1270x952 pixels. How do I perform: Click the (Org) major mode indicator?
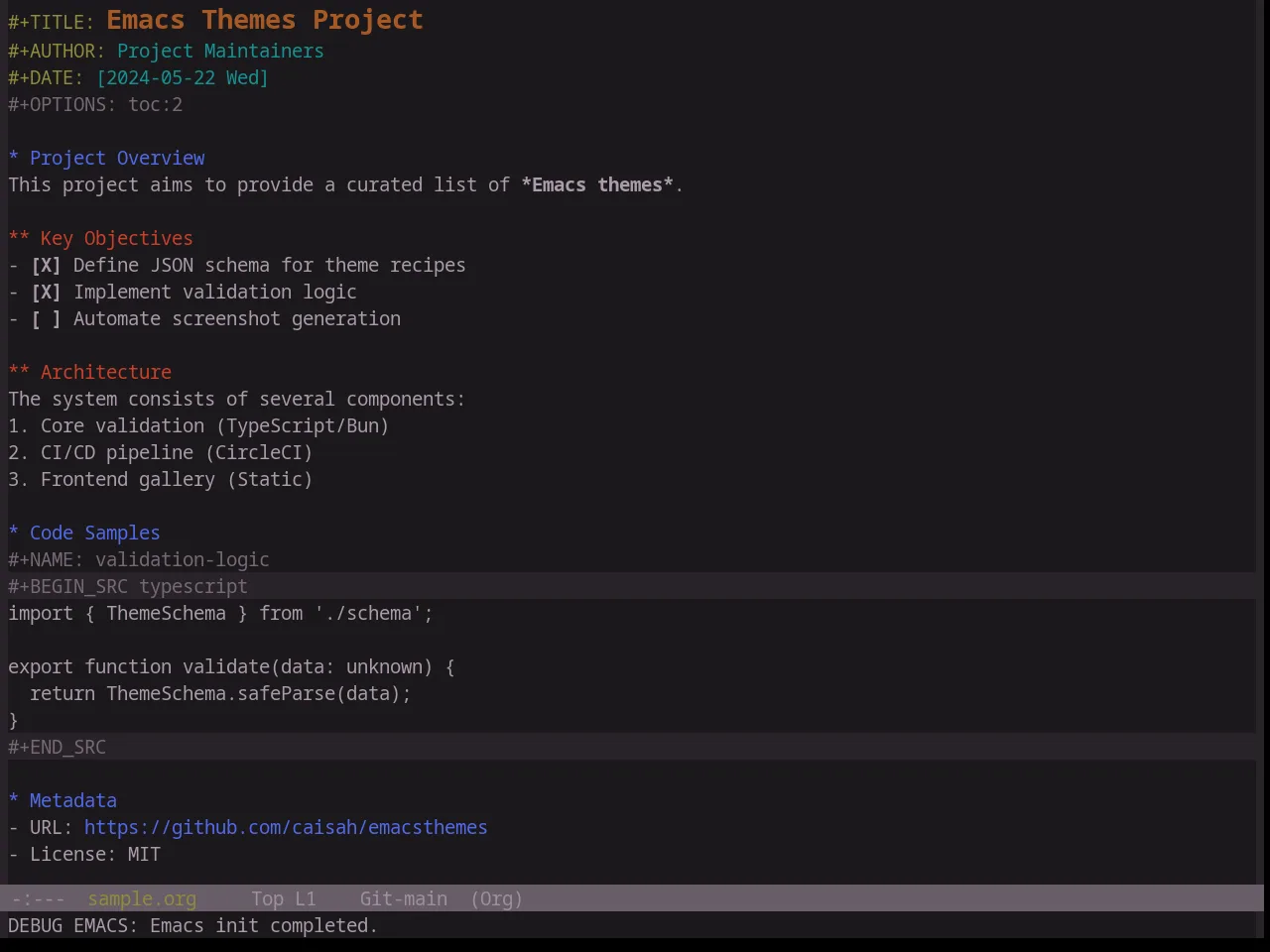[496, 898]
